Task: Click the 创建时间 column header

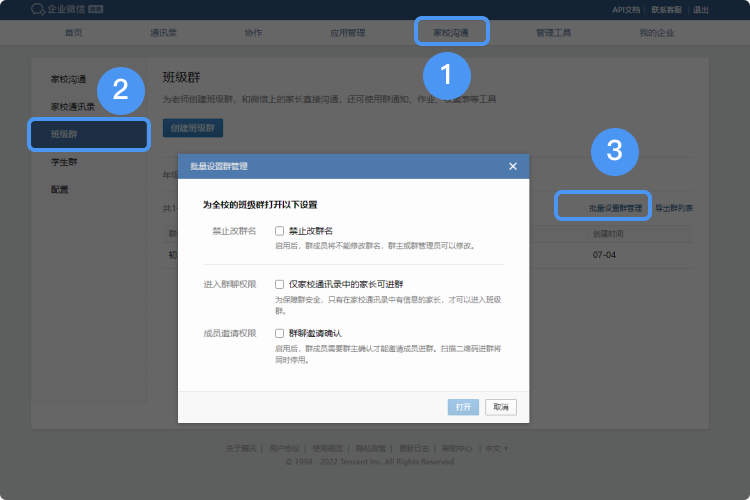Action: 608,234
